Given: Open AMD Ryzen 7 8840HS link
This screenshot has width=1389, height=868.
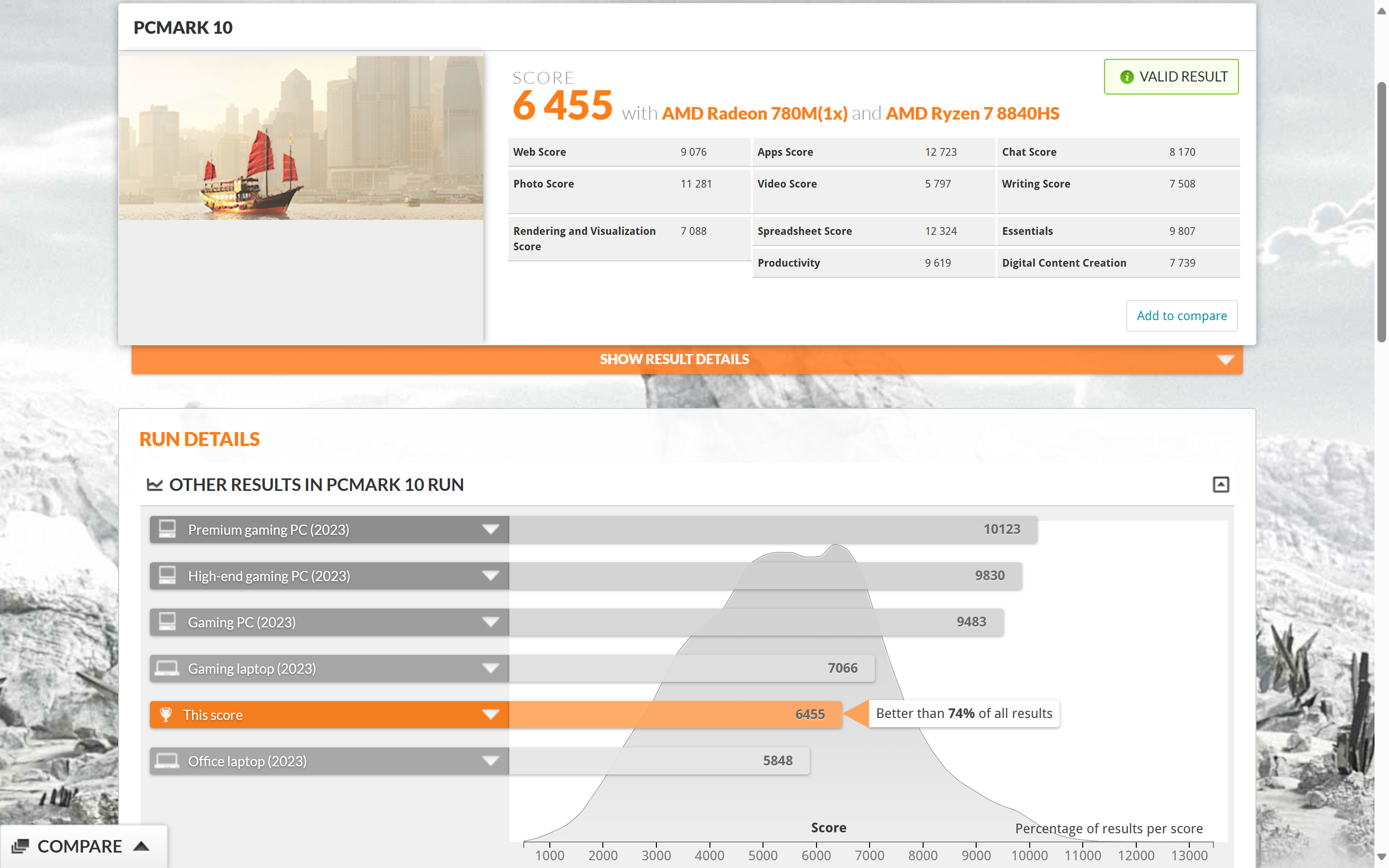Looking at the screenshot, I should [x=972, y=113].
